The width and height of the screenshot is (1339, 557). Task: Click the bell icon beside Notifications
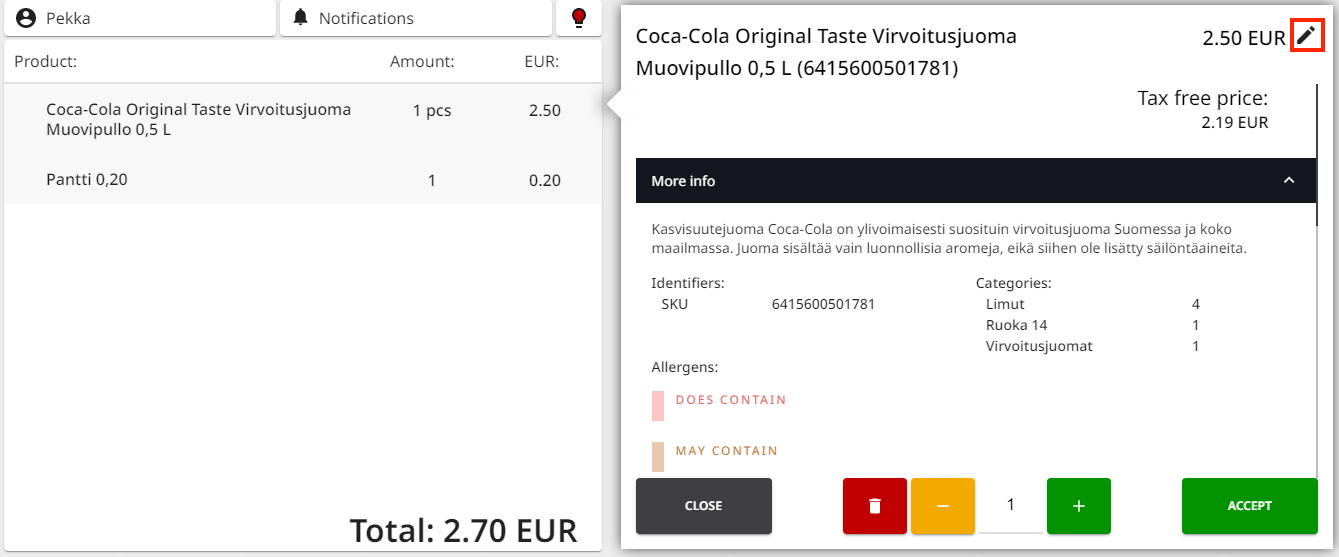tap(300, 18)
